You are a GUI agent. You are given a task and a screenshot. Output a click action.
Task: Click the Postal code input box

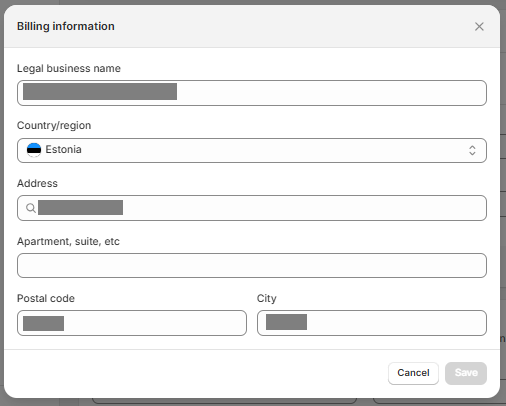(x=132, y=323)
